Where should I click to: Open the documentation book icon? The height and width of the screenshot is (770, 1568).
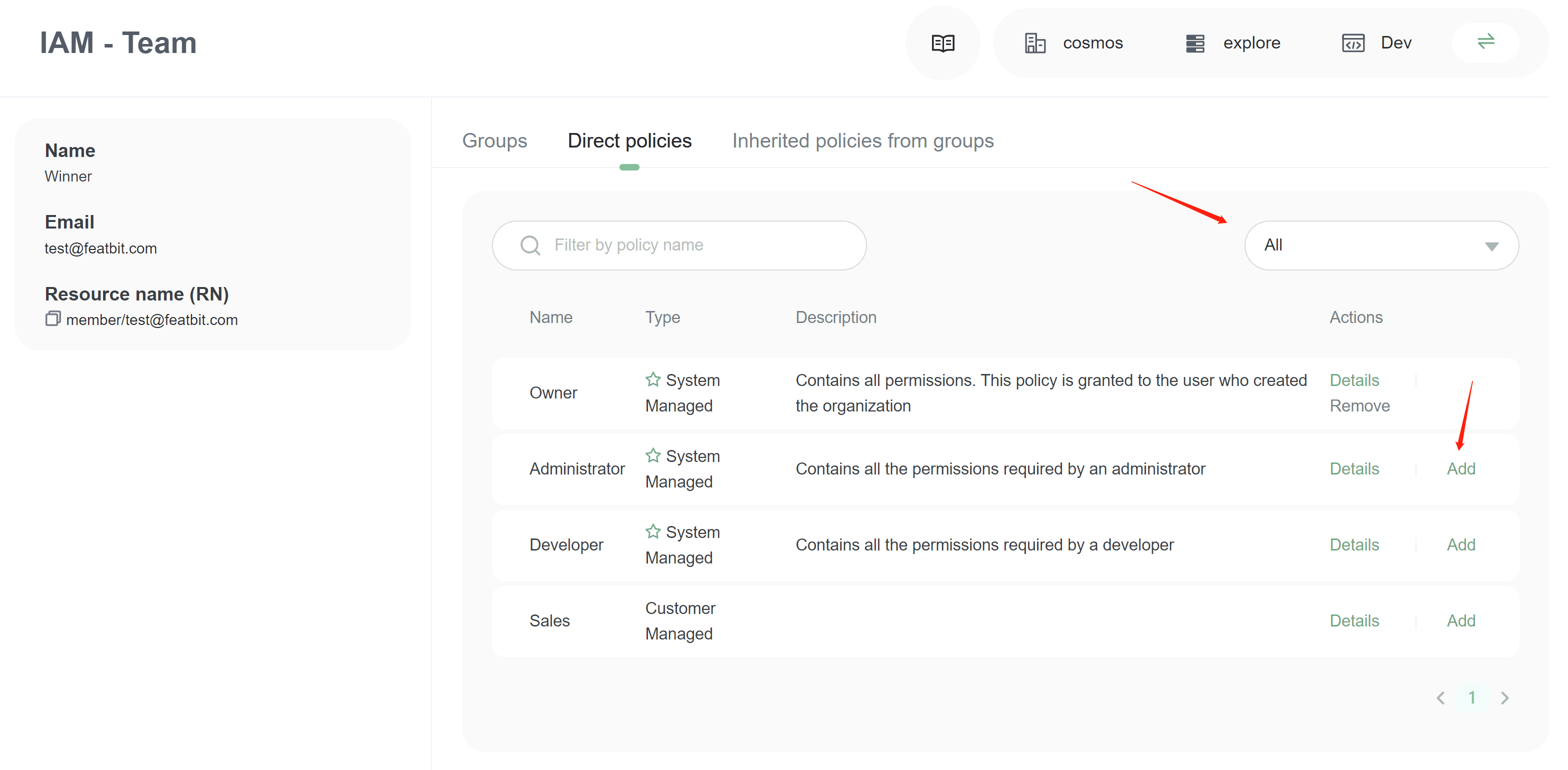942,43
